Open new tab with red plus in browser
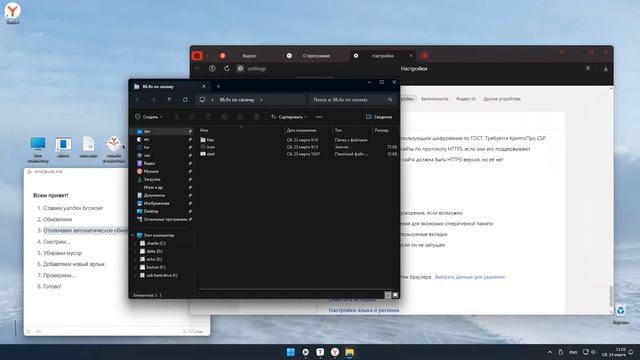This screenshot has height=360, width=640. tap(425, 56)
